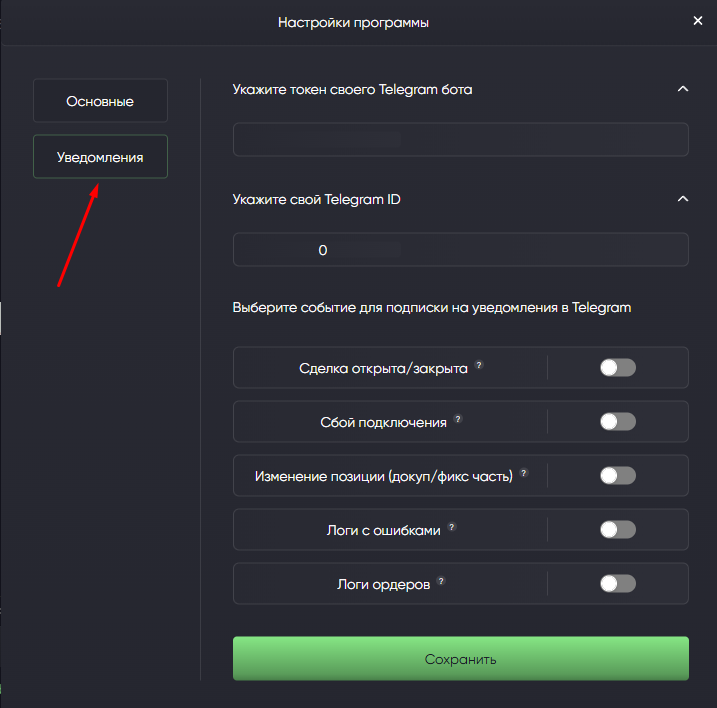
Task: Click the Логи ордеров event label
Action: pyautogui.click(x=384, y=584)
